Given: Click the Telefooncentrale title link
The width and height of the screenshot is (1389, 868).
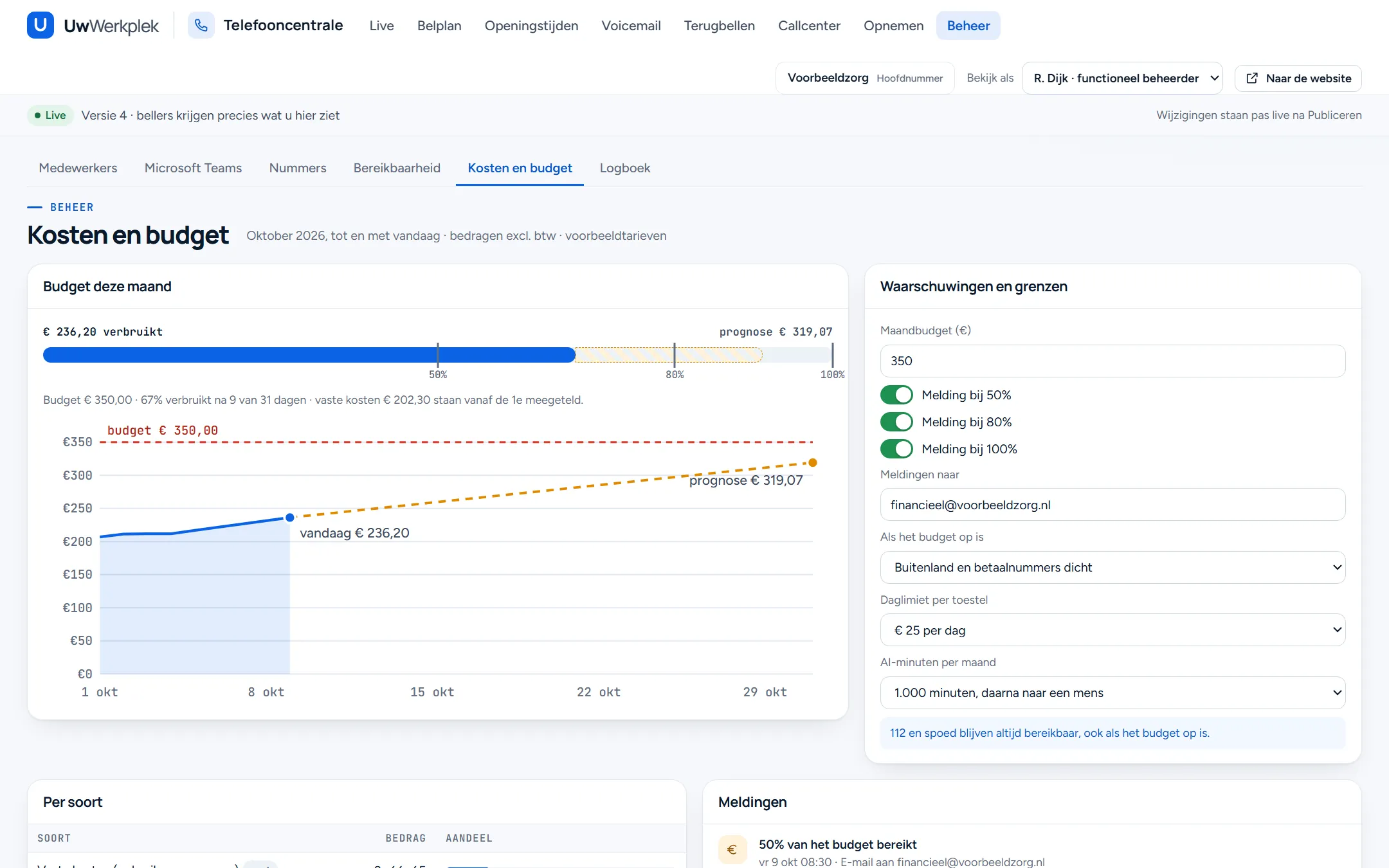Looking at the screenshot, I should 283,25.
